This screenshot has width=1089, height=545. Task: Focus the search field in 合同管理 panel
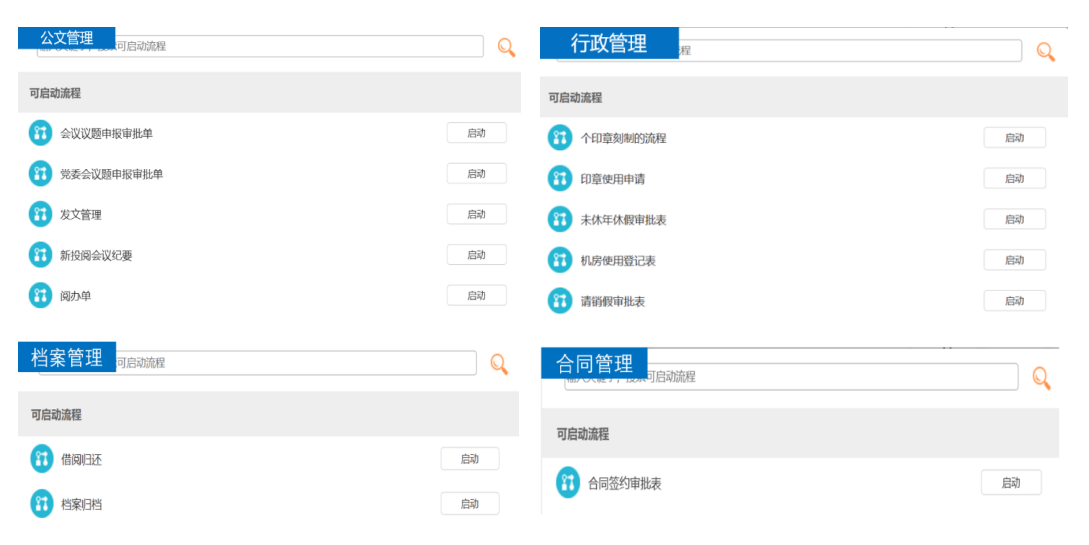coord(791,377)
